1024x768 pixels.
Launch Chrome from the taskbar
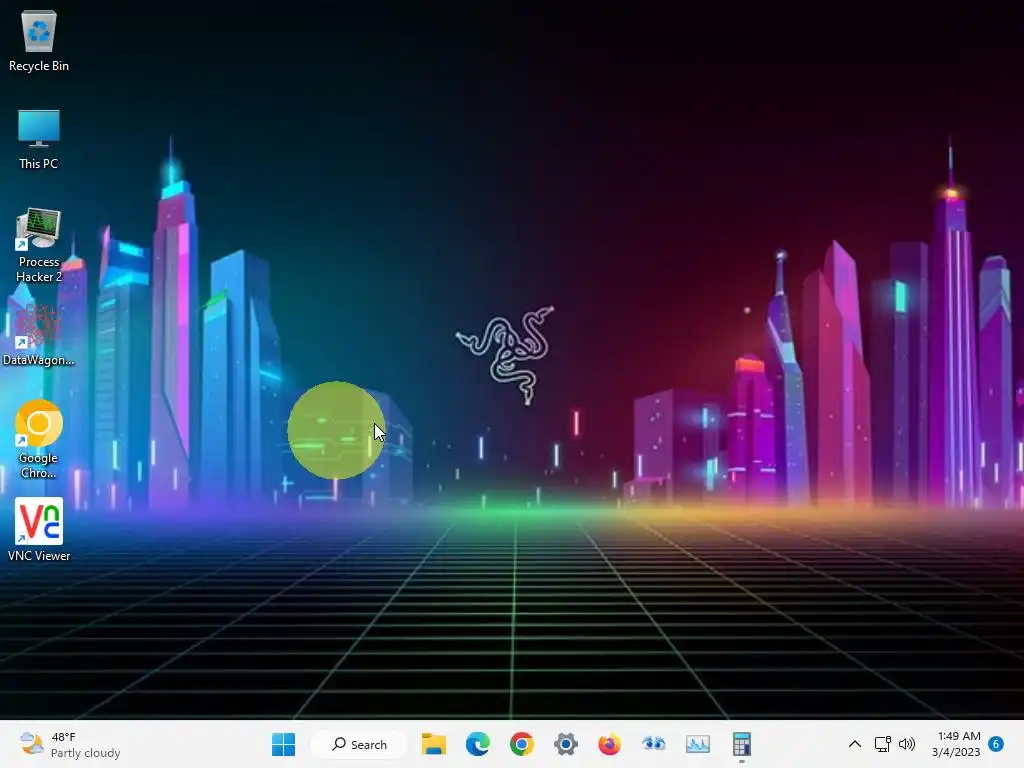click(x=521, y=744)
